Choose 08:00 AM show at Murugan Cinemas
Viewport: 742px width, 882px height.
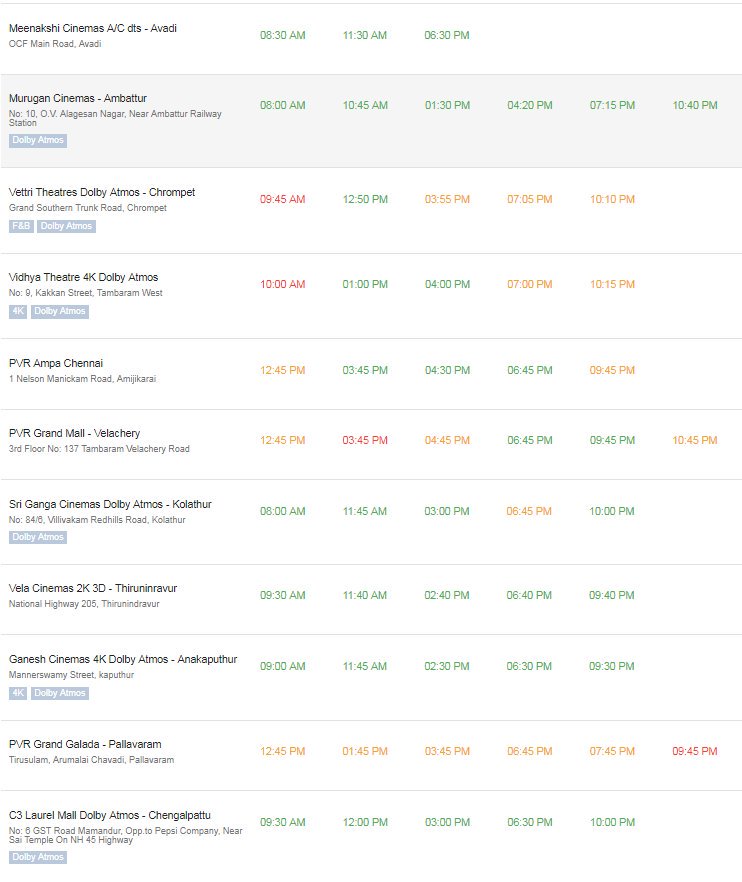282,105
